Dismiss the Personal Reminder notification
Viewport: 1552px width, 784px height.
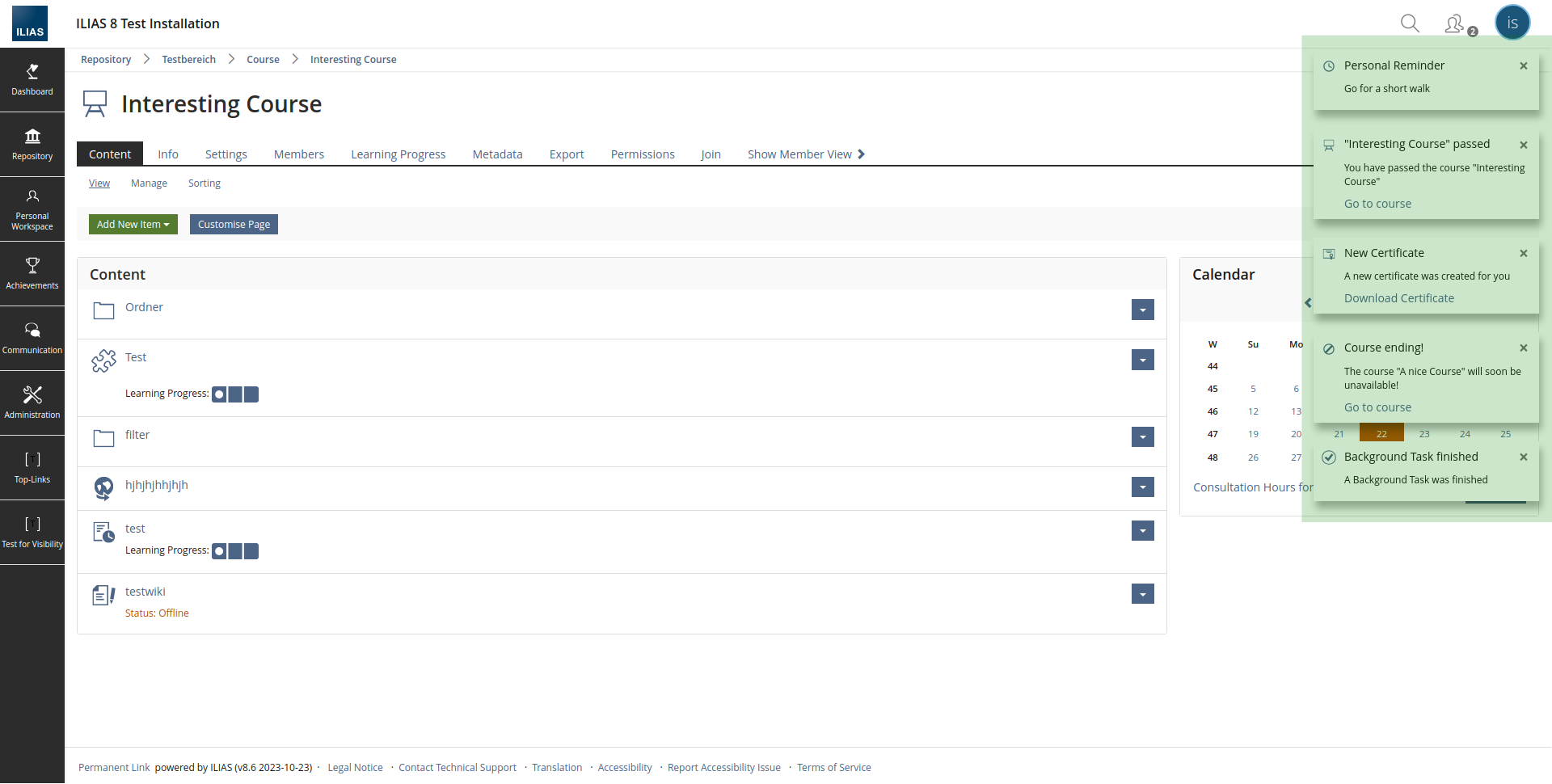1524,66
